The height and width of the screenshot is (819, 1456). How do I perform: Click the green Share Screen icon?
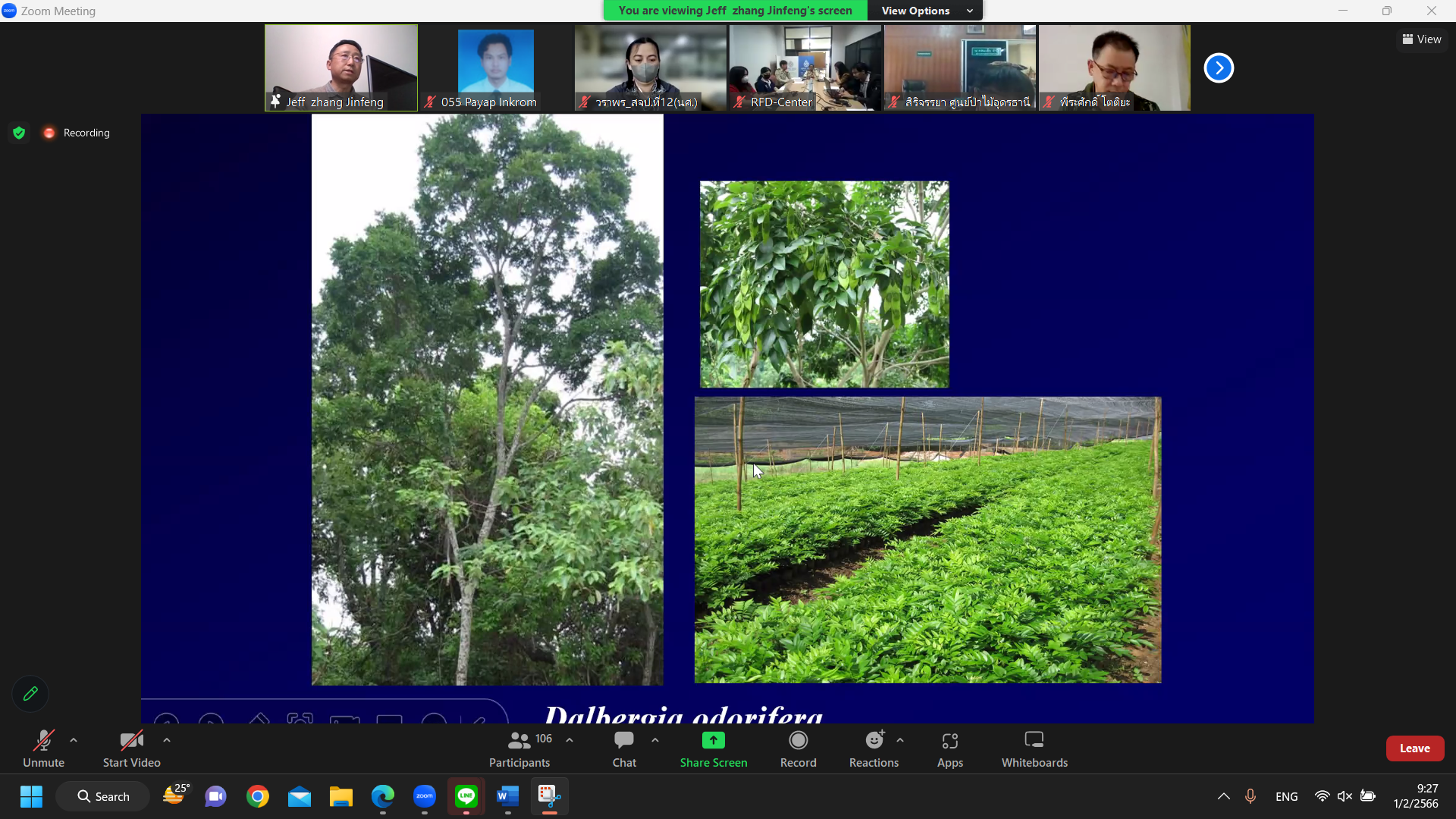pyautogui.click(x=713, y=740)
